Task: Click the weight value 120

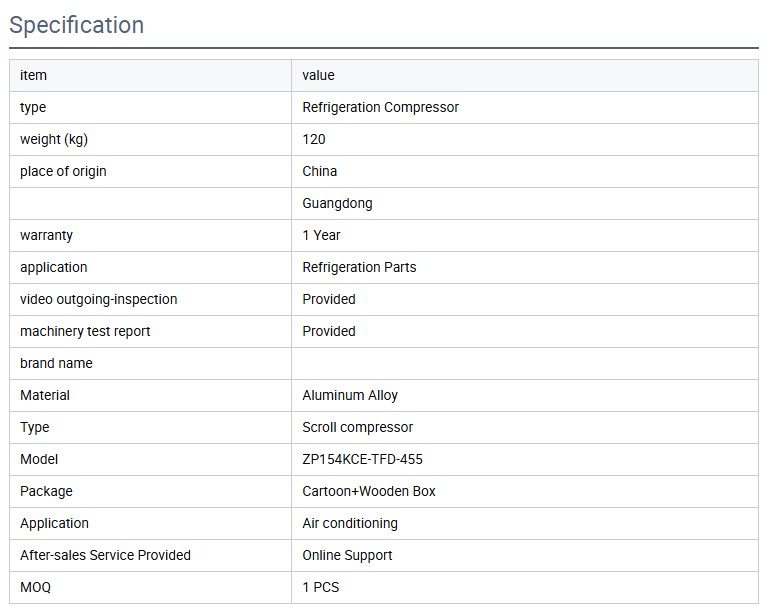Action: coord(314,139)
